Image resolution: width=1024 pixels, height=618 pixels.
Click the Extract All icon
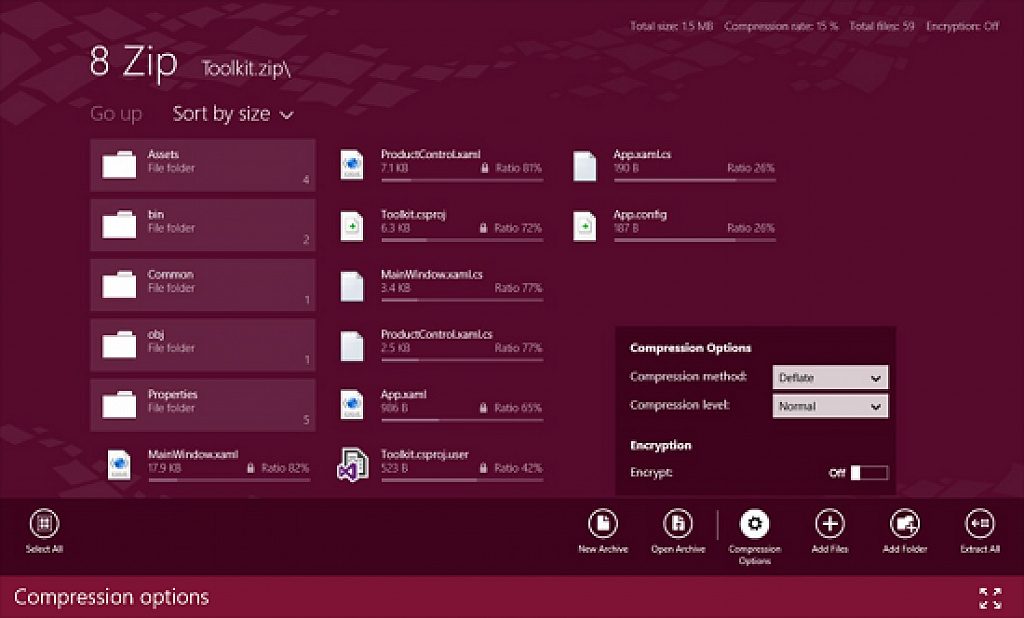pos(980,523)
